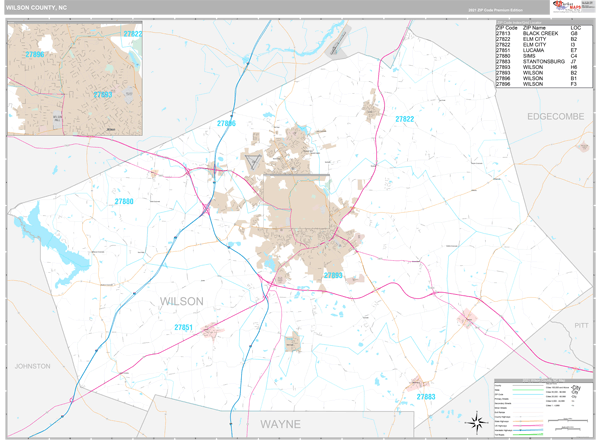Click the 'ZIP Name' column header
Viewport: 600px width, 440px height.
534,28
